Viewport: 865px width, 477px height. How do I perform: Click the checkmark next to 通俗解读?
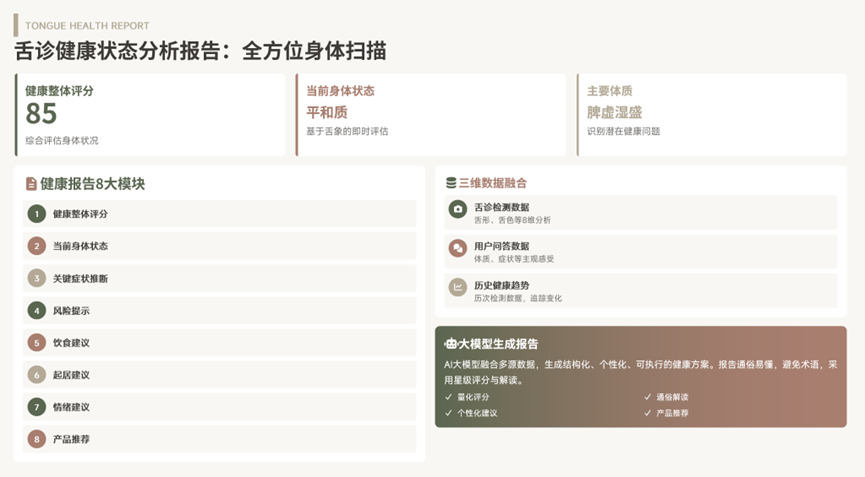tap(647, 397)
